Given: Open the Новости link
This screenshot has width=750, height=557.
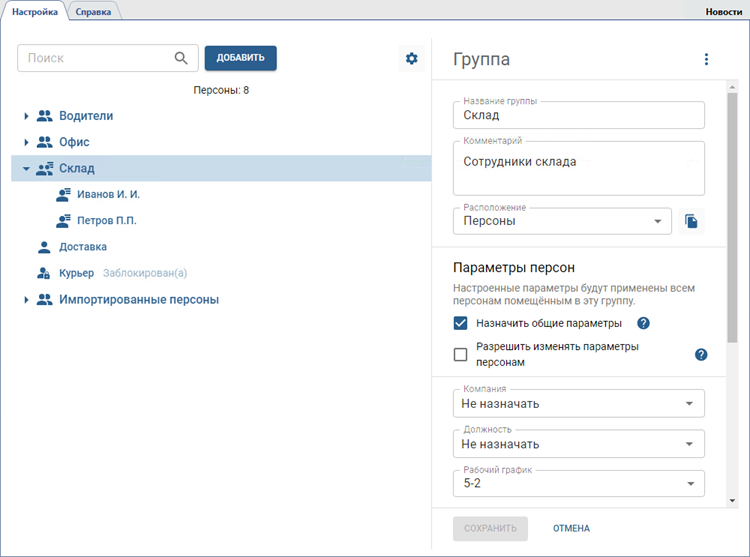Looking at the screenshot, I should point(724,11).
